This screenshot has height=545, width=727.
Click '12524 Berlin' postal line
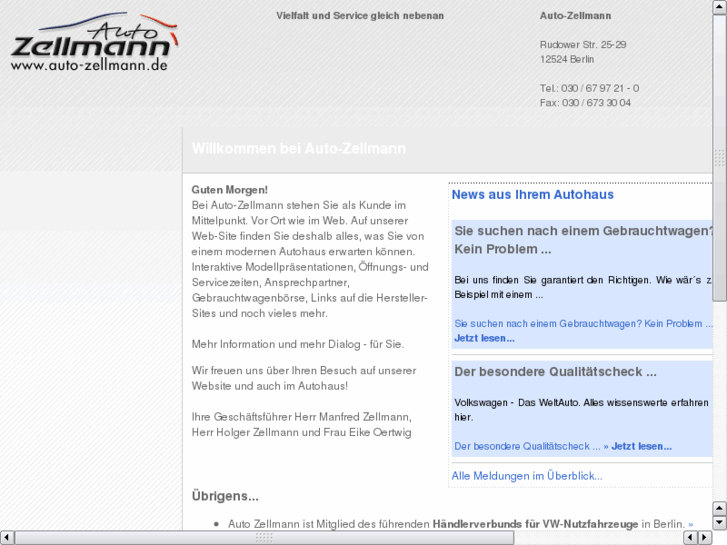pos(566,59)
